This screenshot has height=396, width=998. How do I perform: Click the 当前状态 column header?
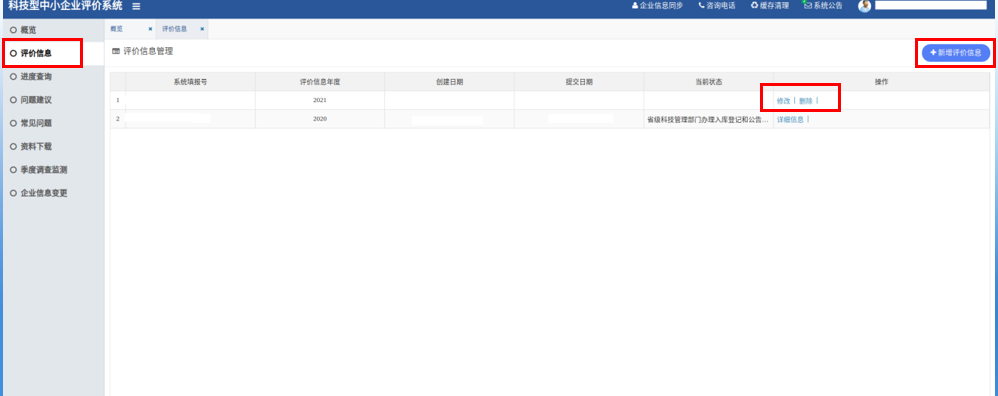(708, 82)
